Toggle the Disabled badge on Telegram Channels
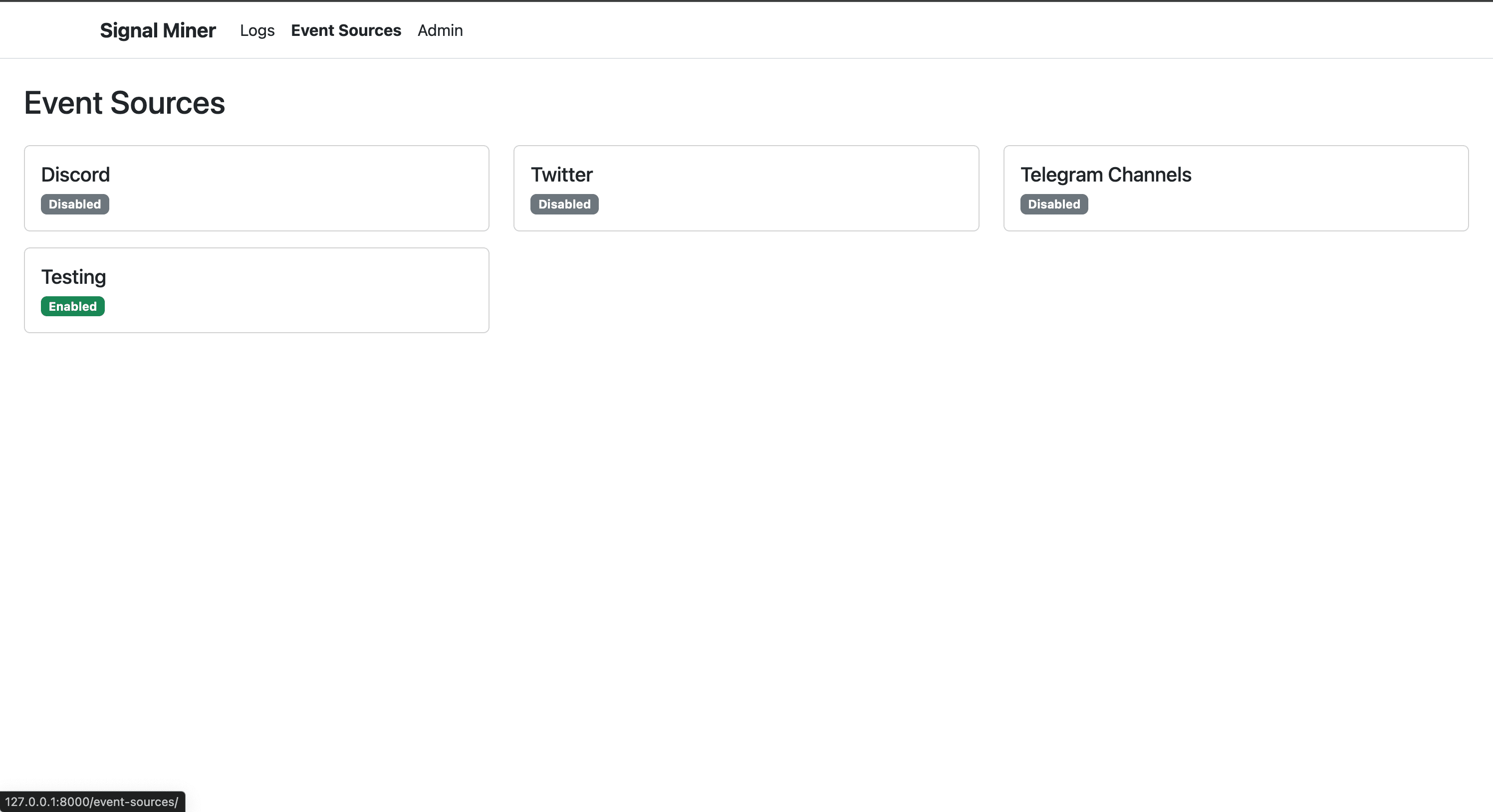 click(x=1053, y=204)
